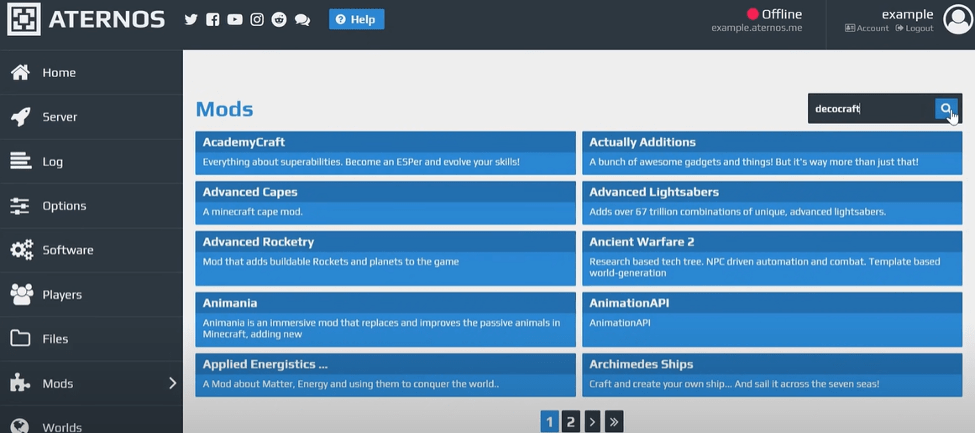Click into the decocraft search field

pyautogui.click(x=872, y=108)
